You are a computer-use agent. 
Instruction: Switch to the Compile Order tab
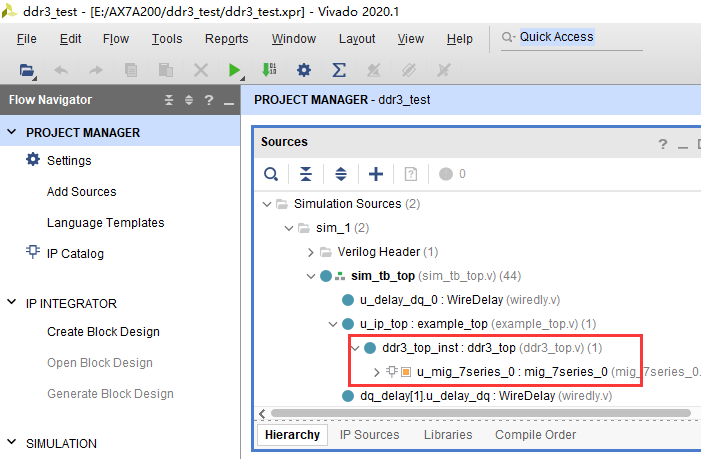[535, 434]
